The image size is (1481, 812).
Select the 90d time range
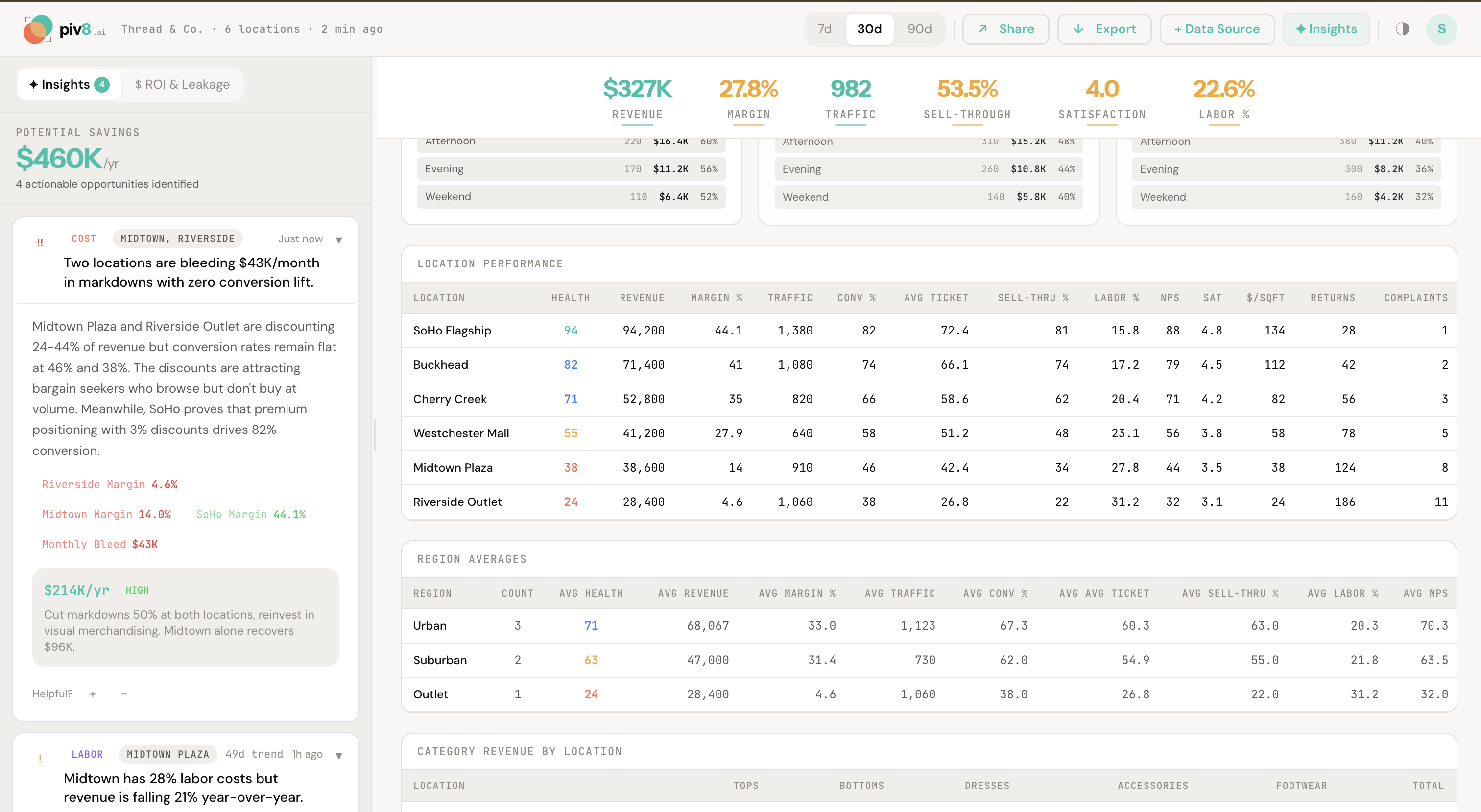pyautogui.click(x=919, y=29)
